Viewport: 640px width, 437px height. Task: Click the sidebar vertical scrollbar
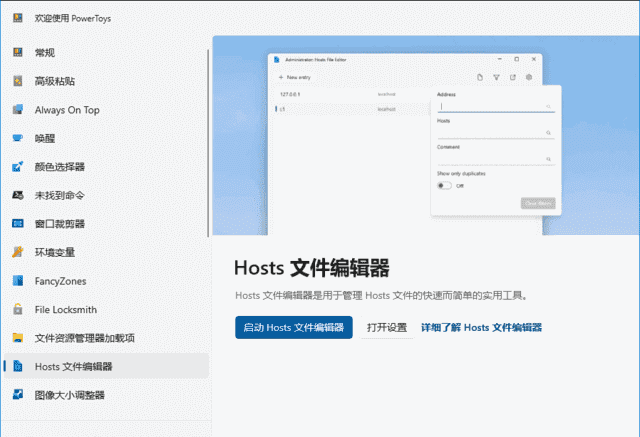pos(208,143)
